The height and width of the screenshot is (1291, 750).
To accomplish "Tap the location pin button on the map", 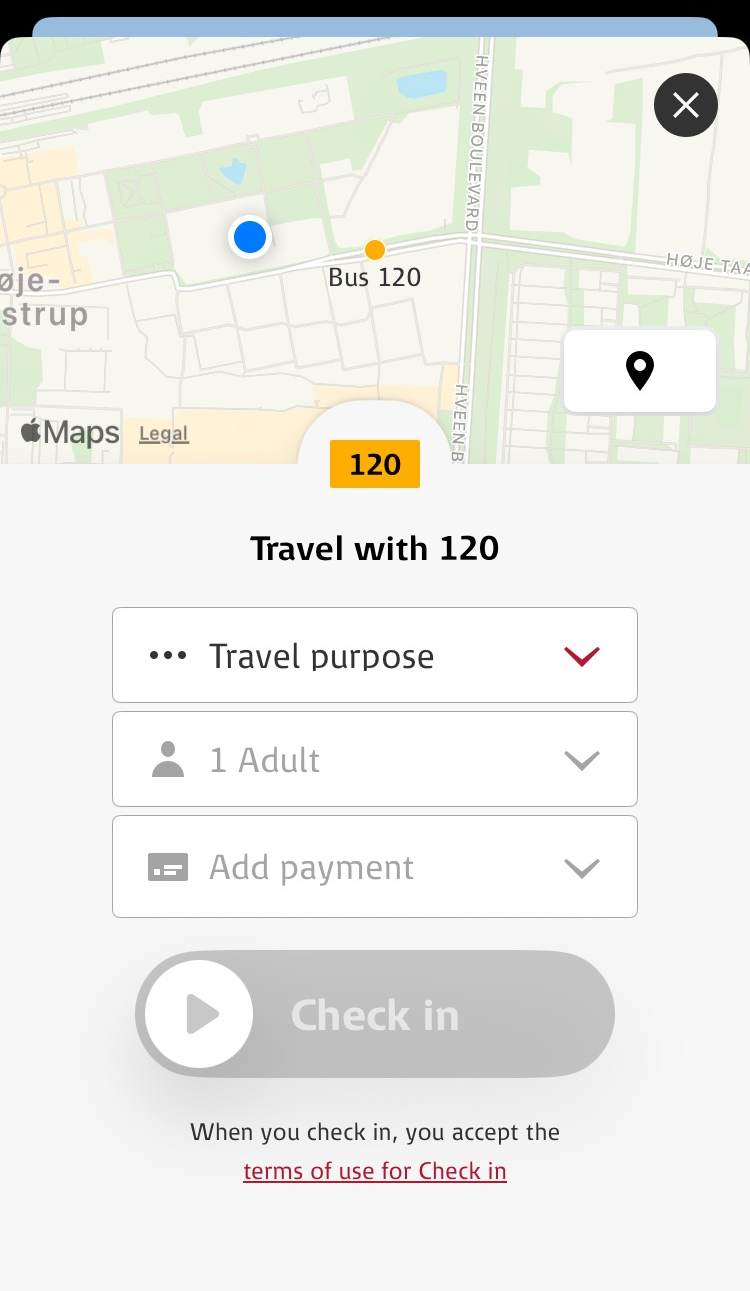I will coord(640,371).
